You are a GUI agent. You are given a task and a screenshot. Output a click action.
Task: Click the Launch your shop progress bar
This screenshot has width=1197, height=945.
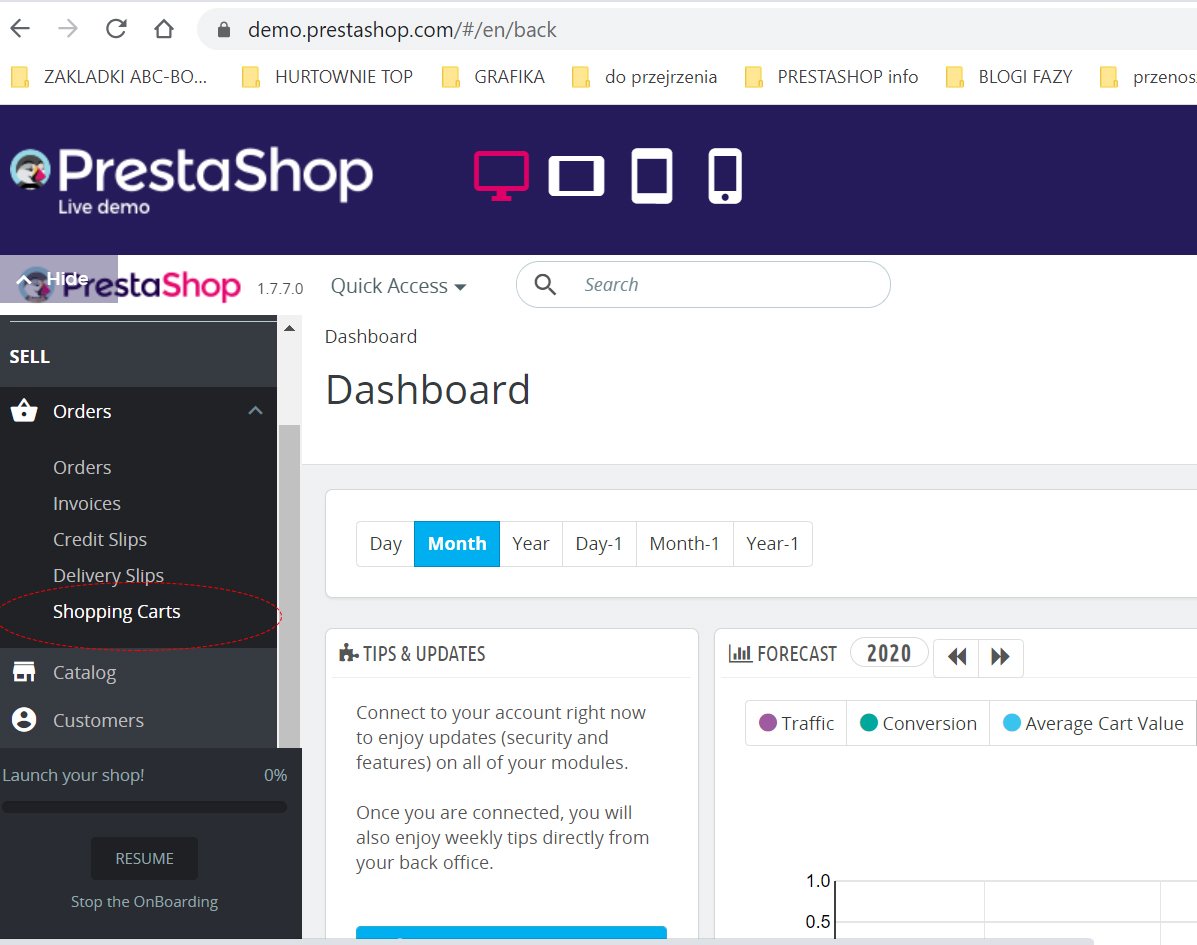pyautogui.click(x=144, y=807)
